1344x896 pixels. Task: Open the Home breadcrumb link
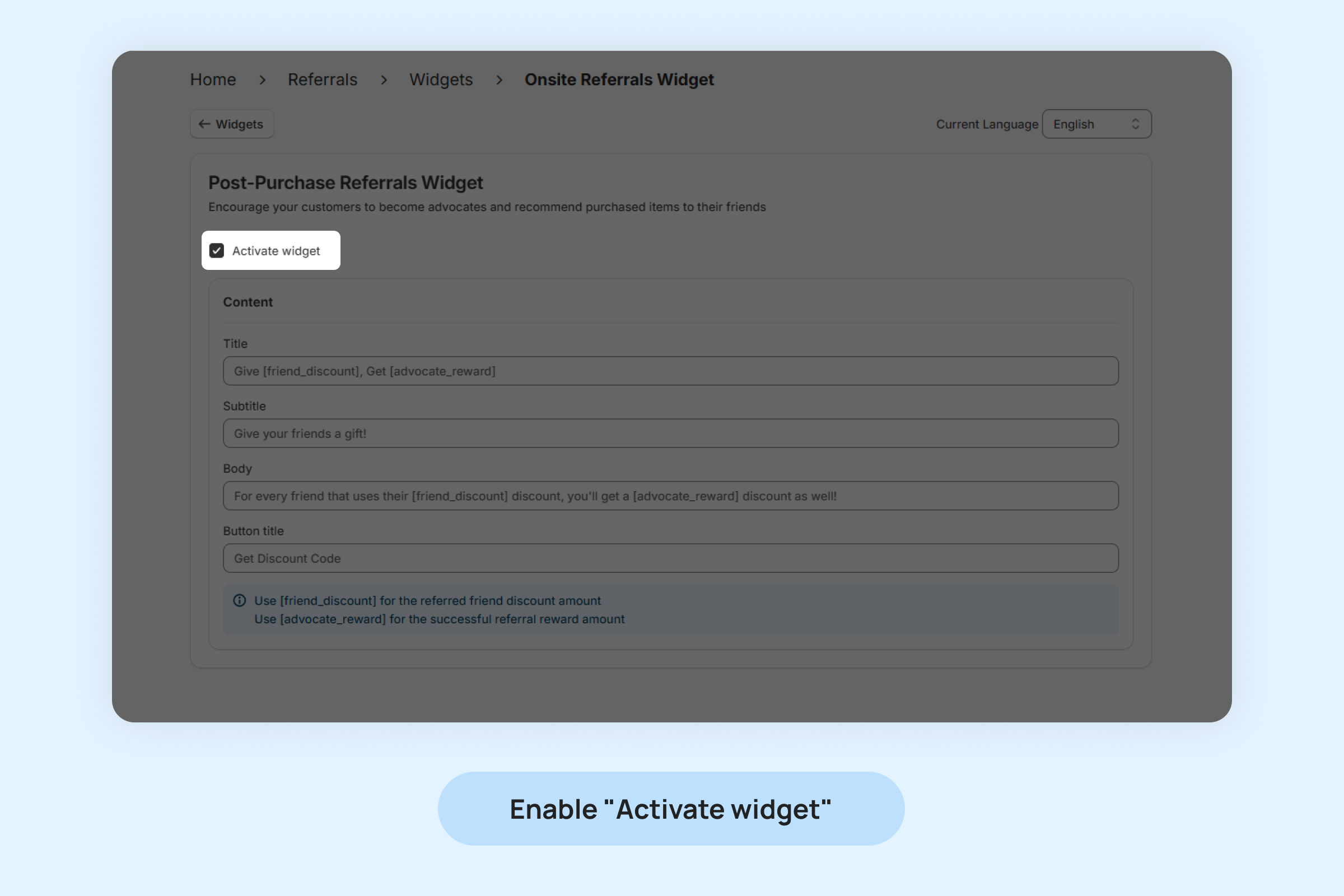[x=213, y=80]
